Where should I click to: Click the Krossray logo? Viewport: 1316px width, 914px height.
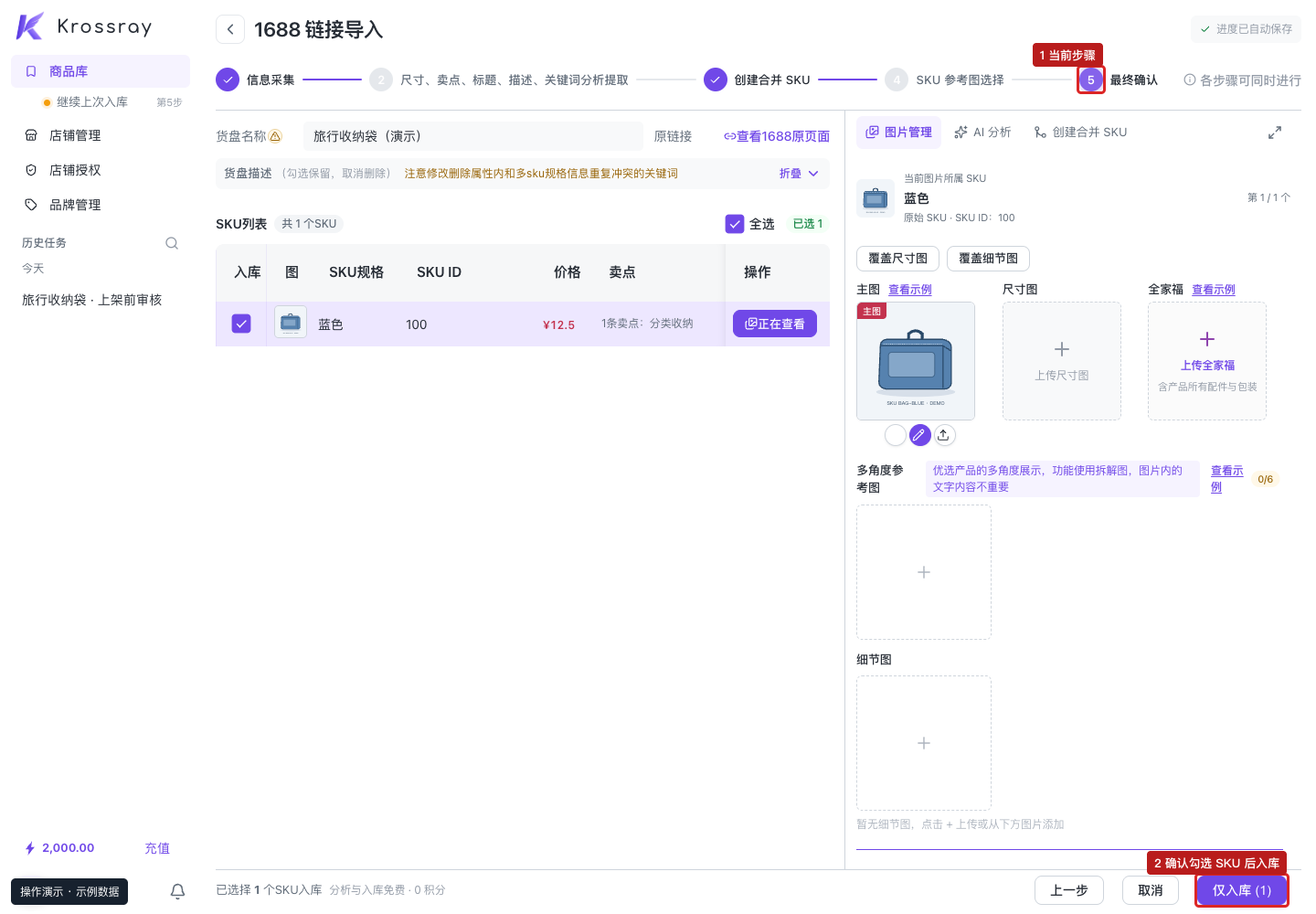pyautogui.click(x=84, y=27)
